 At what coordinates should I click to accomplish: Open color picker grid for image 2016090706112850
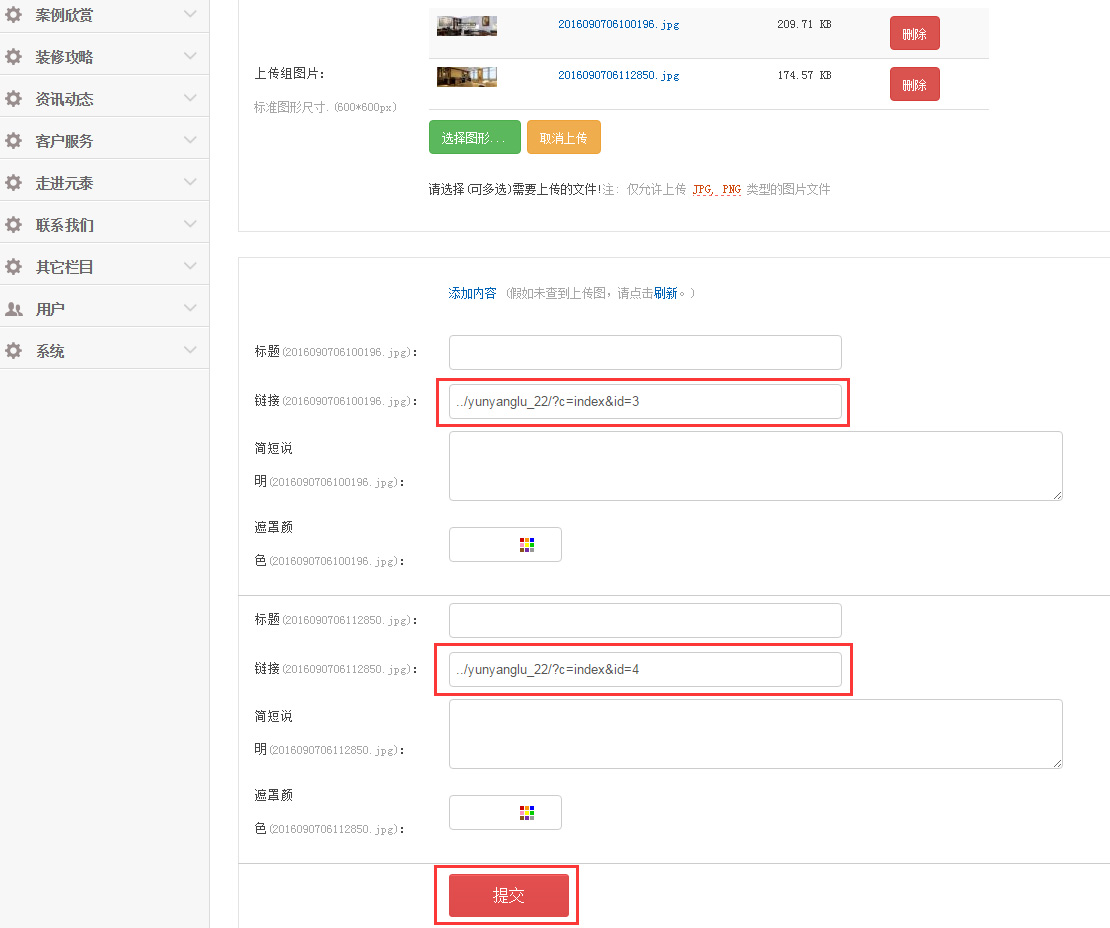coord(527,813)
